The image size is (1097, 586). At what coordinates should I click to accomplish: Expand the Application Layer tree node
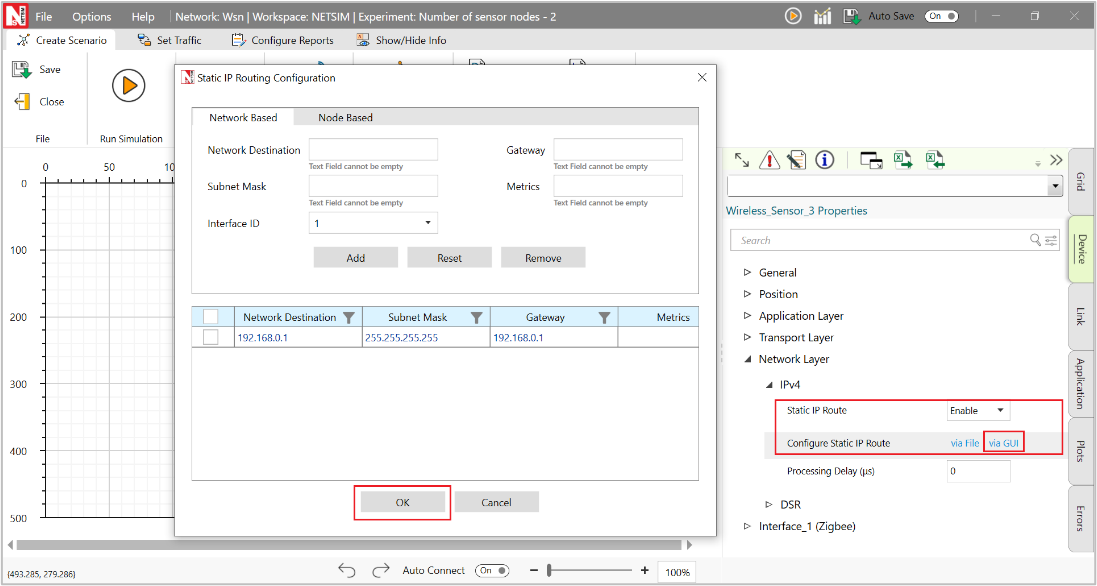click(x=747, y=316)
